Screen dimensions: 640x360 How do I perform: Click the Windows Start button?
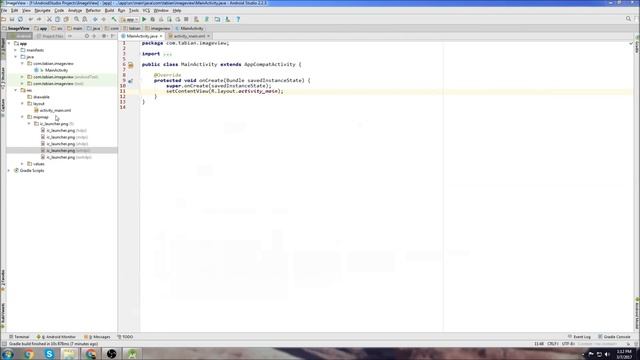pyautogui.click(x=7, y=354)
